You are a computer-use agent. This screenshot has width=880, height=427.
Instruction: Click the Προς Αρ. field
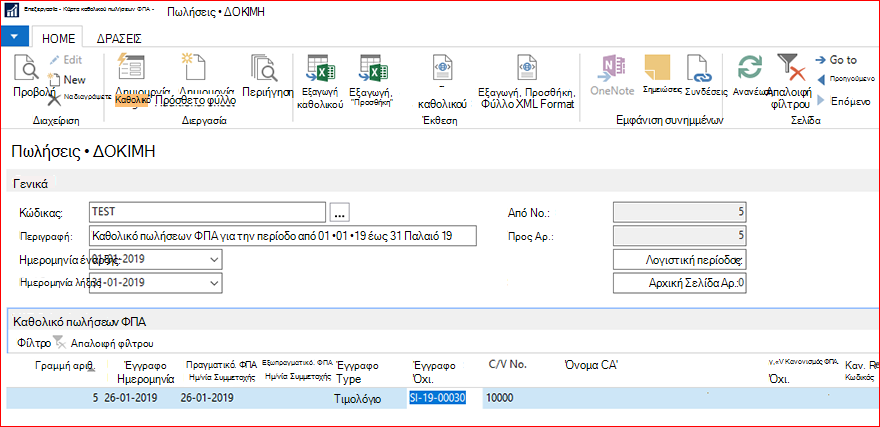pos(680,236)
